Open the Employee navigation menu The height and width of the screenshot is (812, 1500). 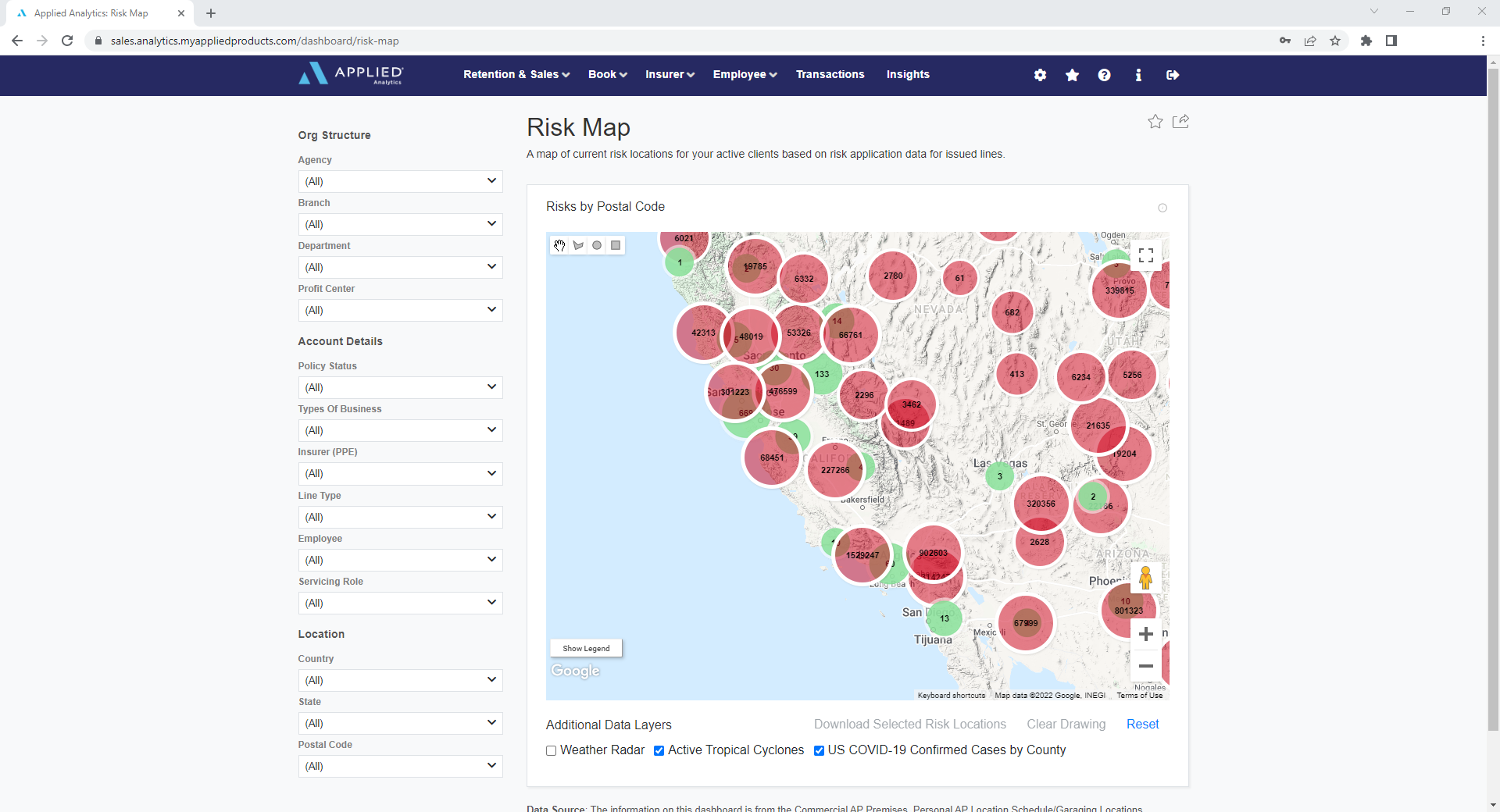[745, 74]
